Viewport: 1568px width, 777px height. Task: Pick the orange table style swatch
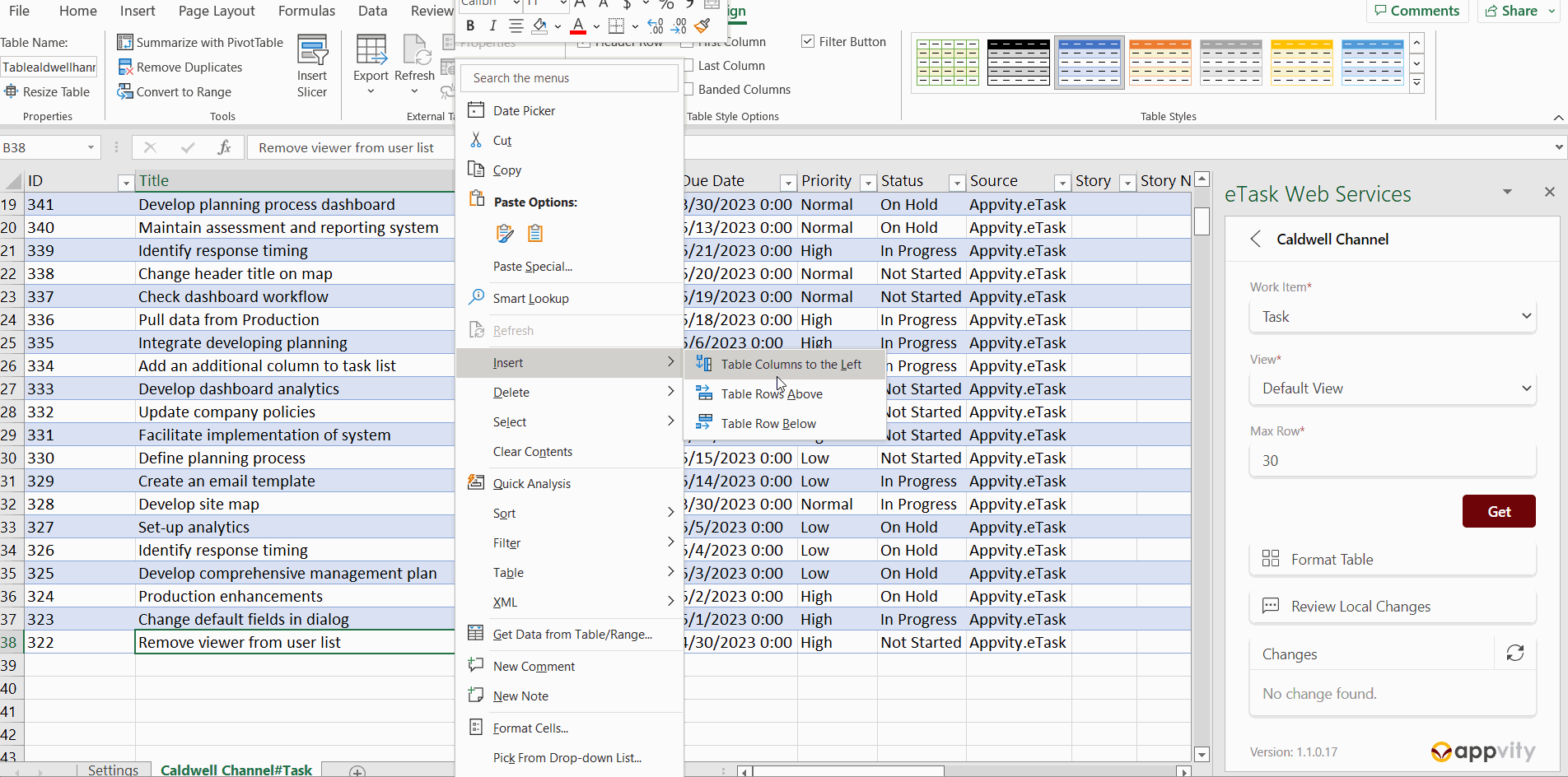[x=1160, y=63]
